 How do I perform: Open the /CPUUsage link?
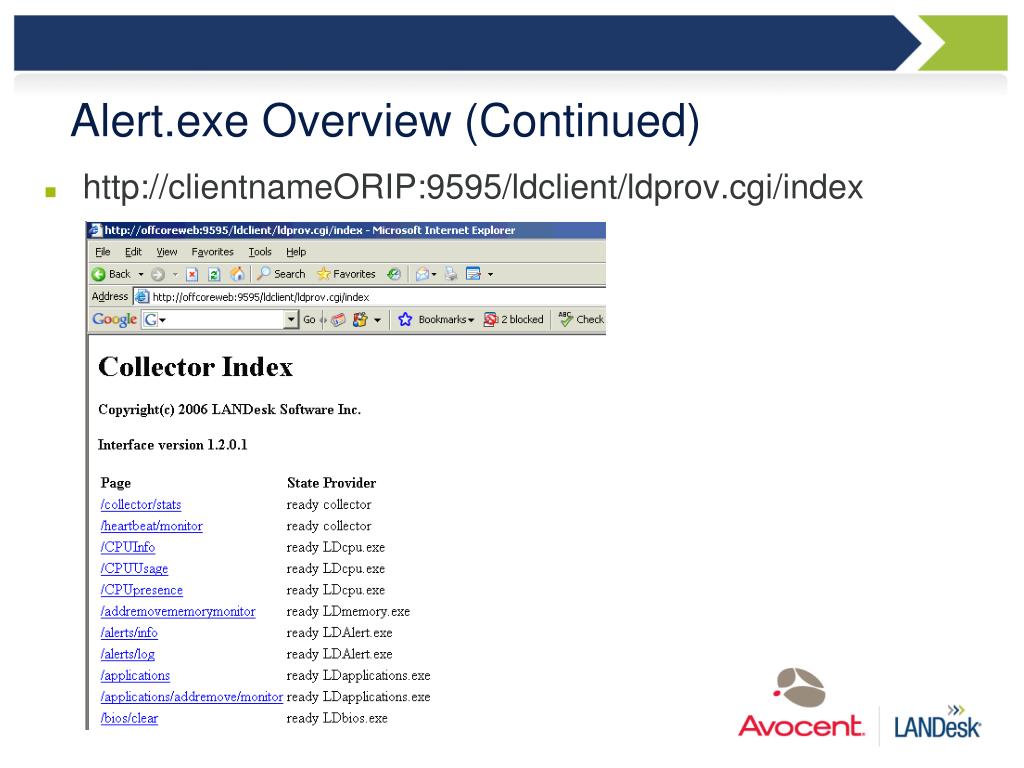click(x=135, y=569)
